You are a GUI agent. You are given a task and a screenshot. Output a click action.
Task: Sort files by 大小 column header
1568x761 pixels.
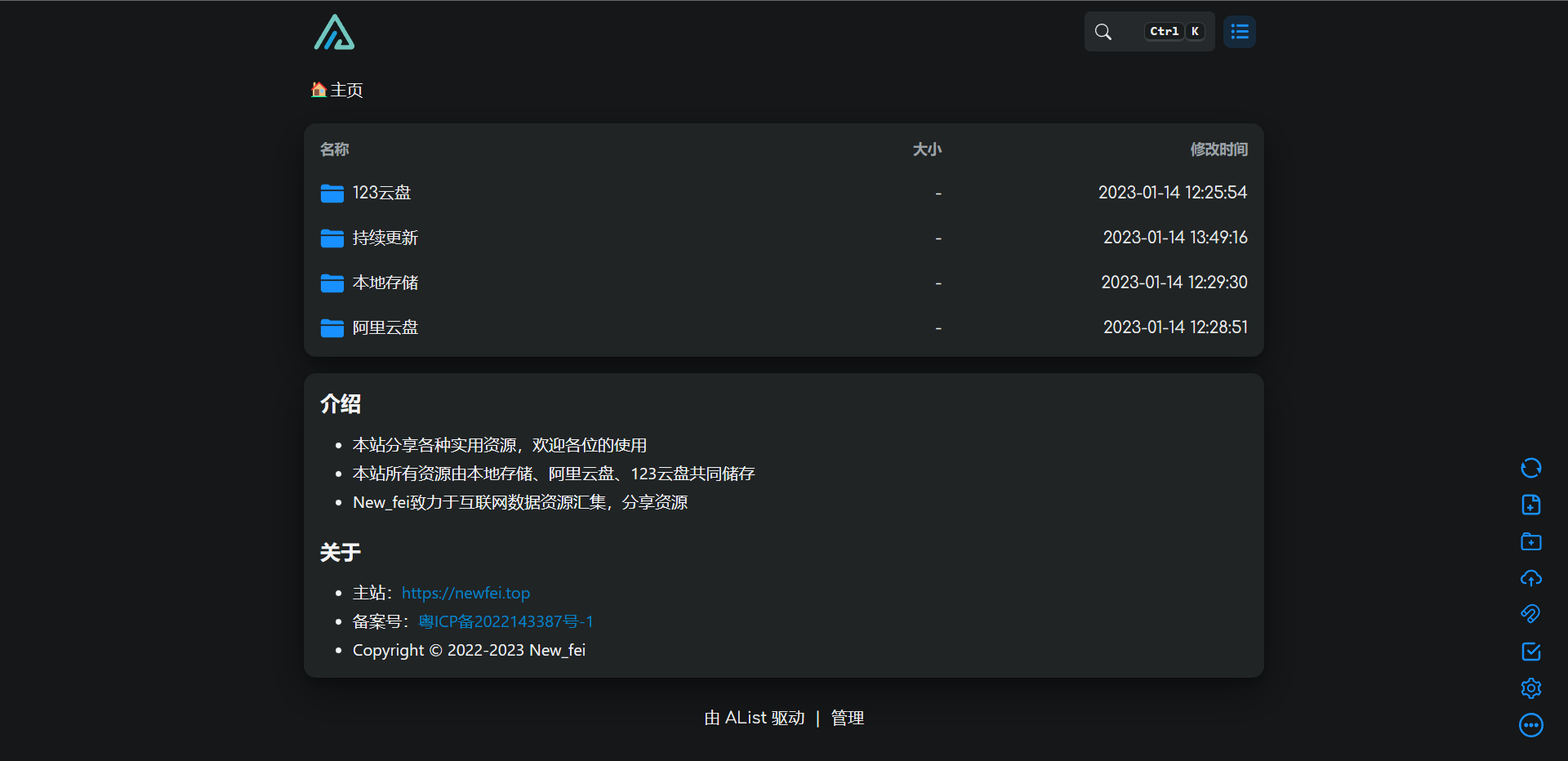[x=926, y=149]
